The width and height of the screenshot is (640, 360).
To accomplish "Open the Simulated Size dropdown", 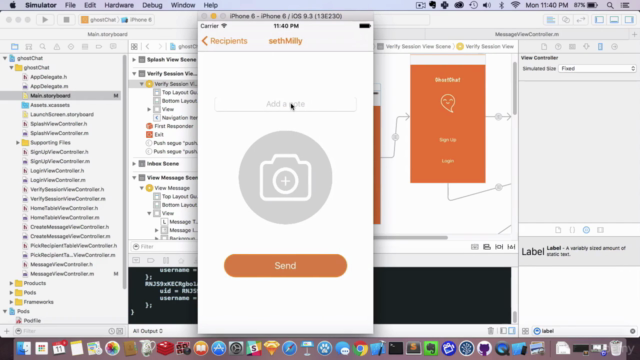I will [x=597, y=69].
